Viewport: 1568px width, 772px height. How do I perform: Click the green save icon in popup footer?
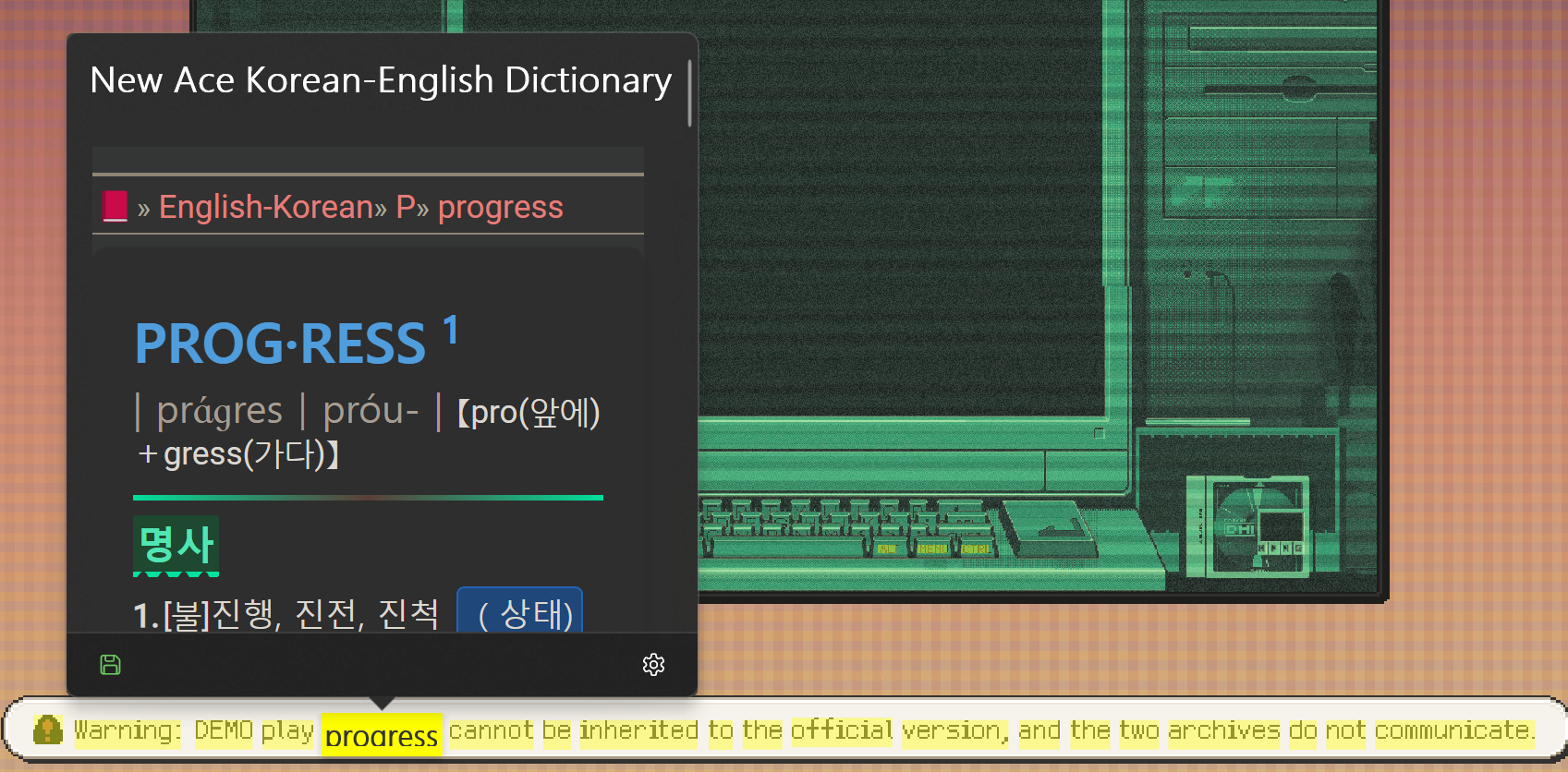(x=111, y=665)
